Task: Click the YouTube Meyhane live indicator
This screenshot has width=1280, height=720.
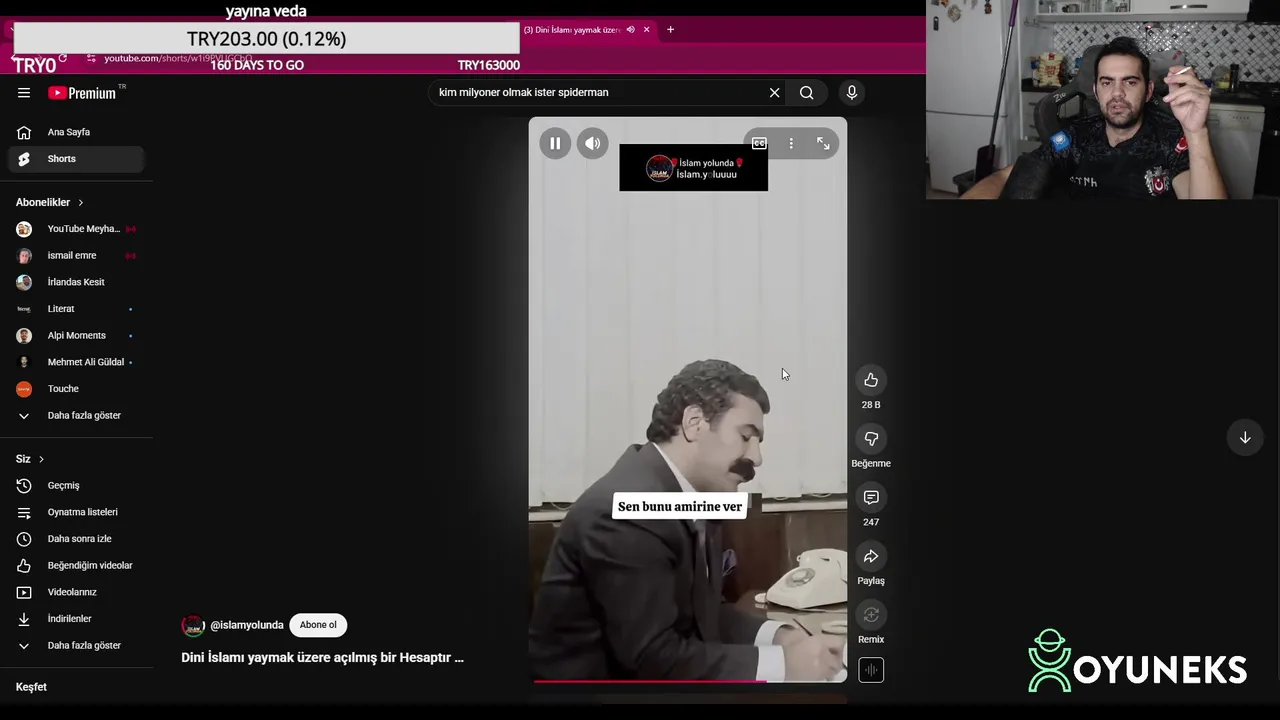Action: coord(131,229)
